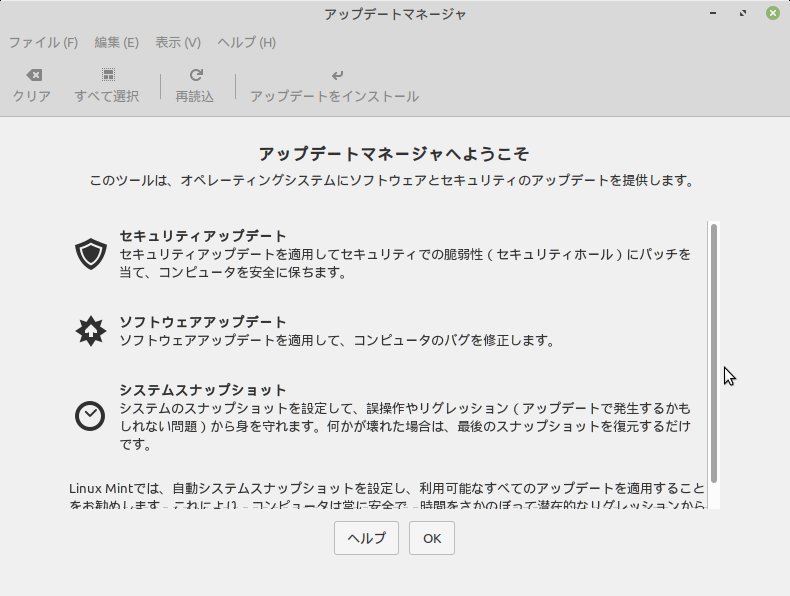Click the ソフトウェアアップデートを適用して description line

click(337, 341)
